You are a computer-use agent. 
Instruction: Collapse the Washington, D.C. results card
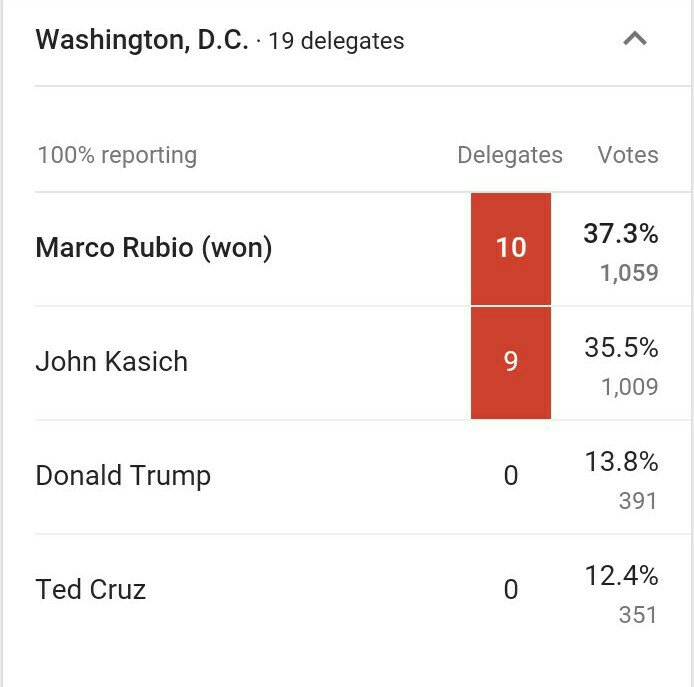[x=634, y=40]
